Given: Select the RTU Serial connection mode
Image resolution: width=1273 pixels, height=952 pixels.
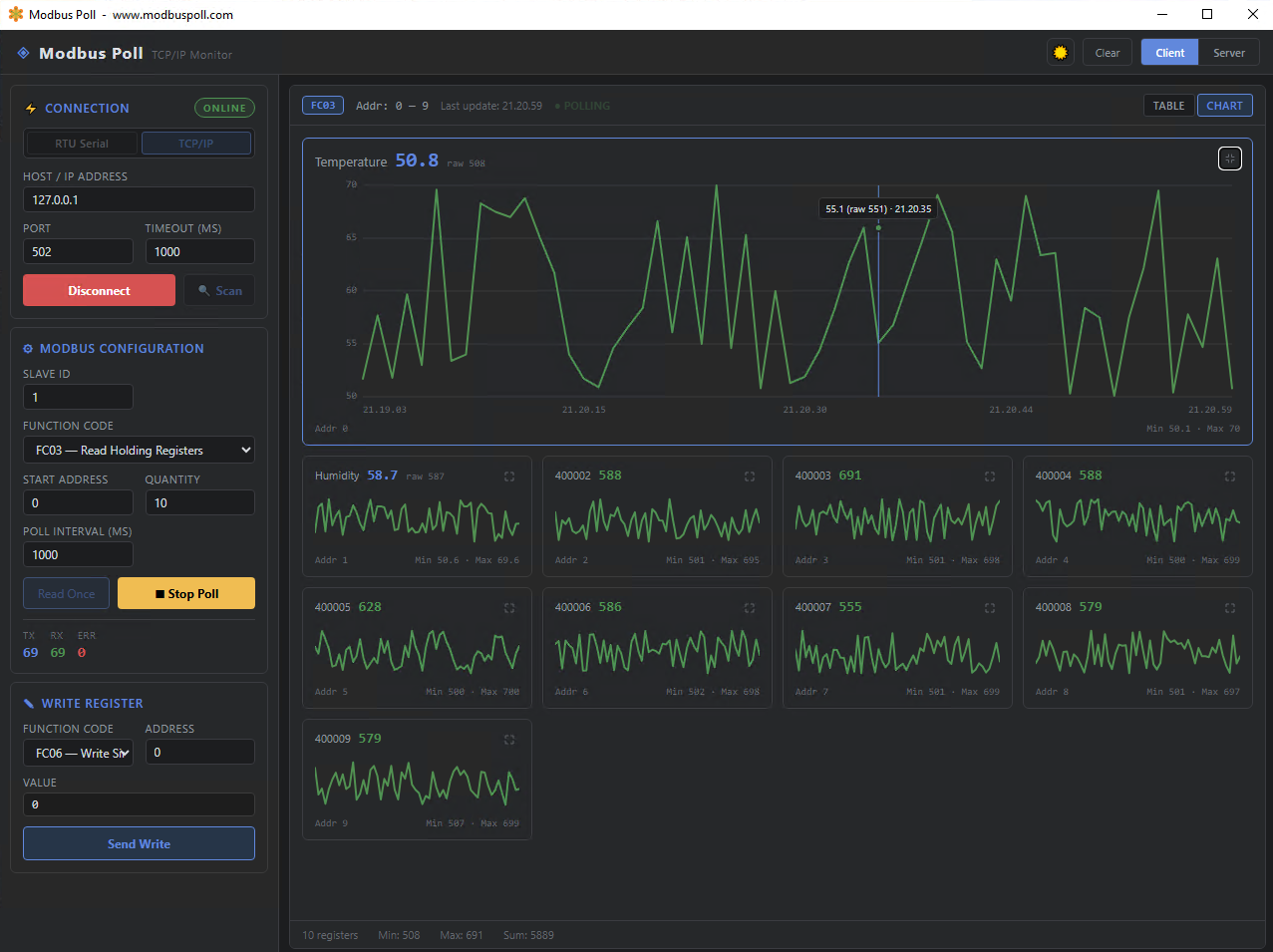Looking at the screenshot, I should tap(82, 144).
